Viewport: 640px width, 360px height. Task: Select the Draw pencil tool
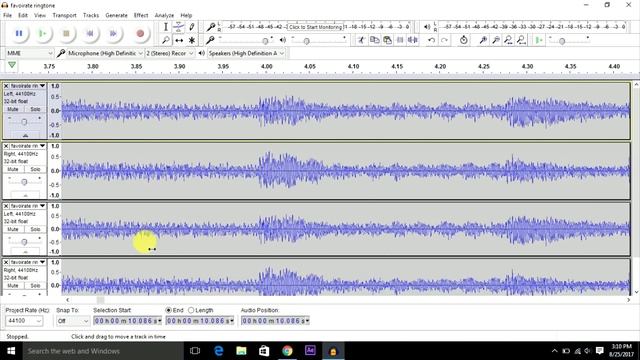pyautogui.click(x=192, y=27)
